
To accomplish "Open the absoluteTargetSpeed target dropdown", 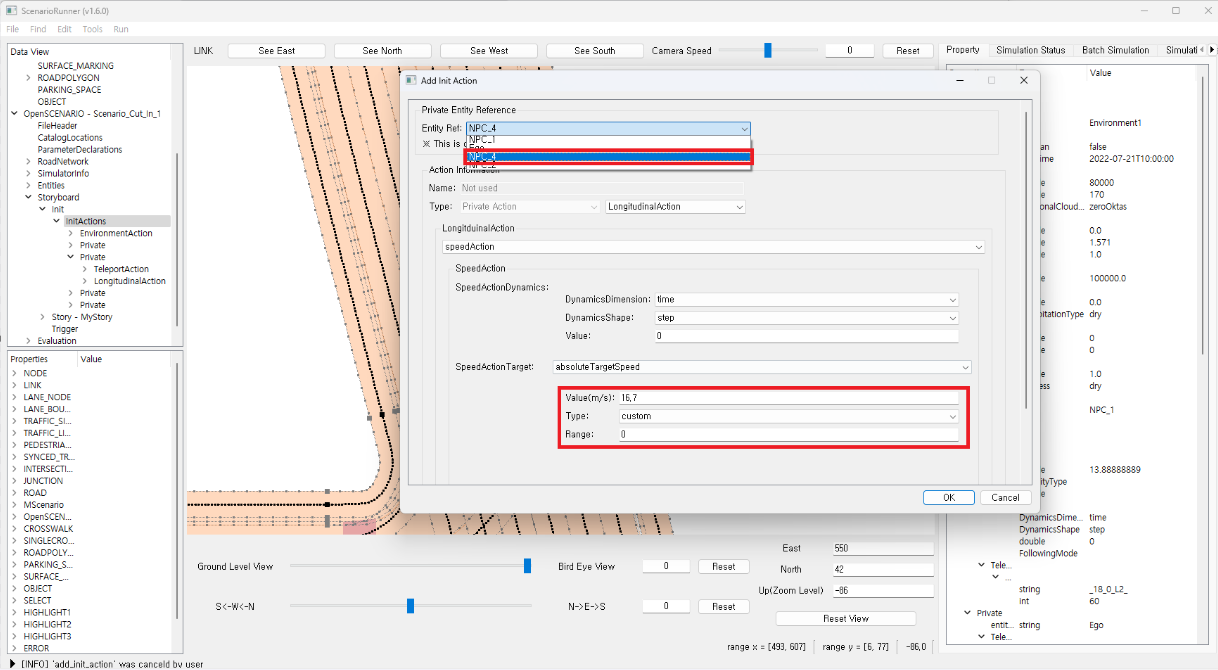I will [x=761, y=367].
